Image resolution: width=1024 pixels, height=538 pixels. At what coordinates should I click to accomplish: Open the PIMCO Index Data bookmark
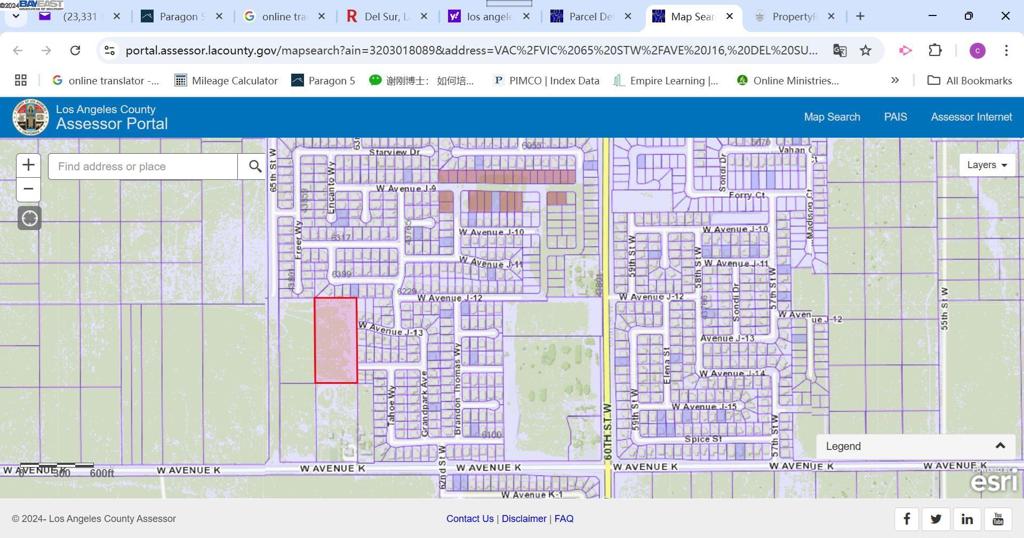(546, 80)
